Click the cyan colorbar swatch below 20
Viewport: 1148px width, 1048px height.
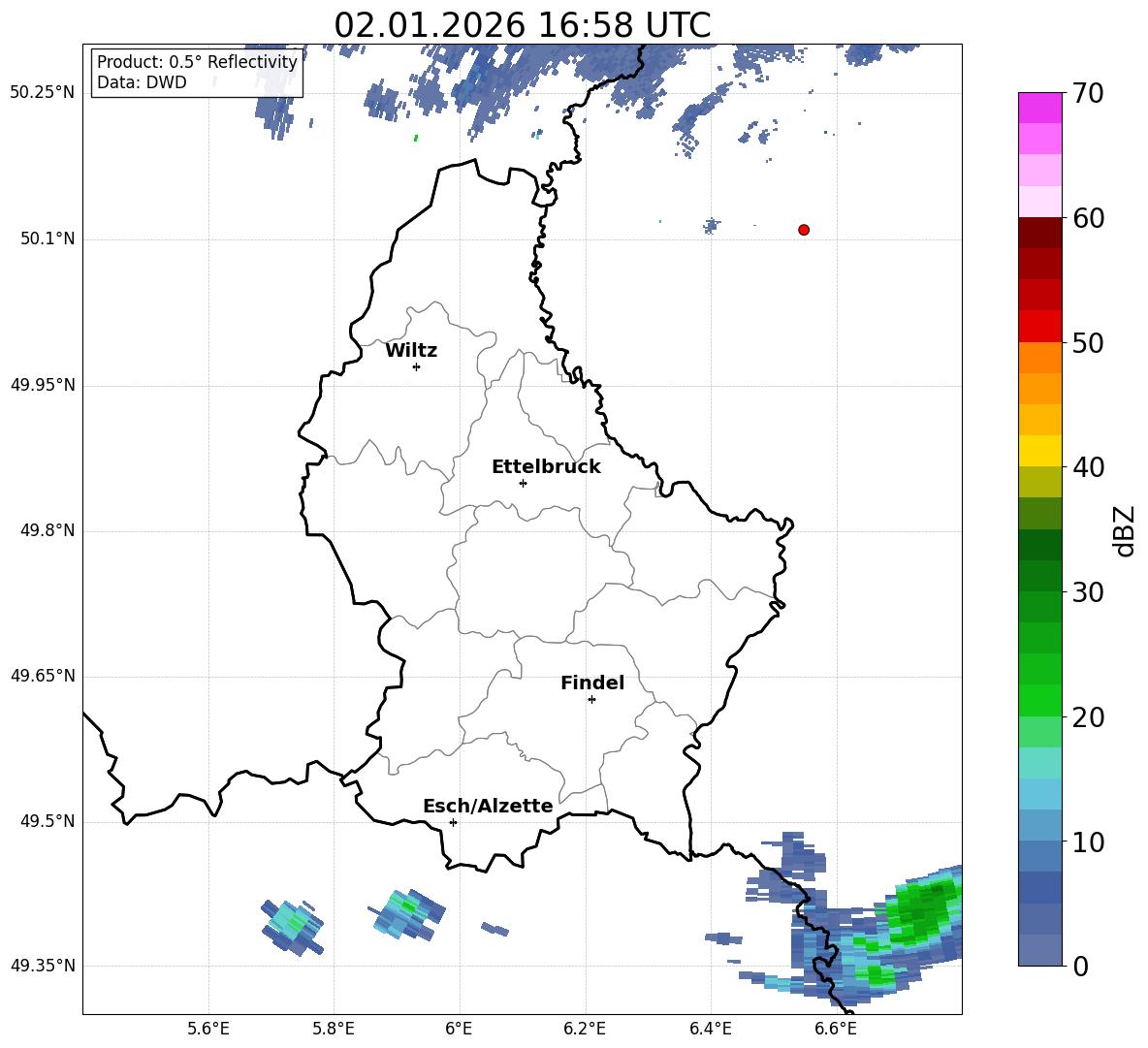click(x=1039, y=763)
